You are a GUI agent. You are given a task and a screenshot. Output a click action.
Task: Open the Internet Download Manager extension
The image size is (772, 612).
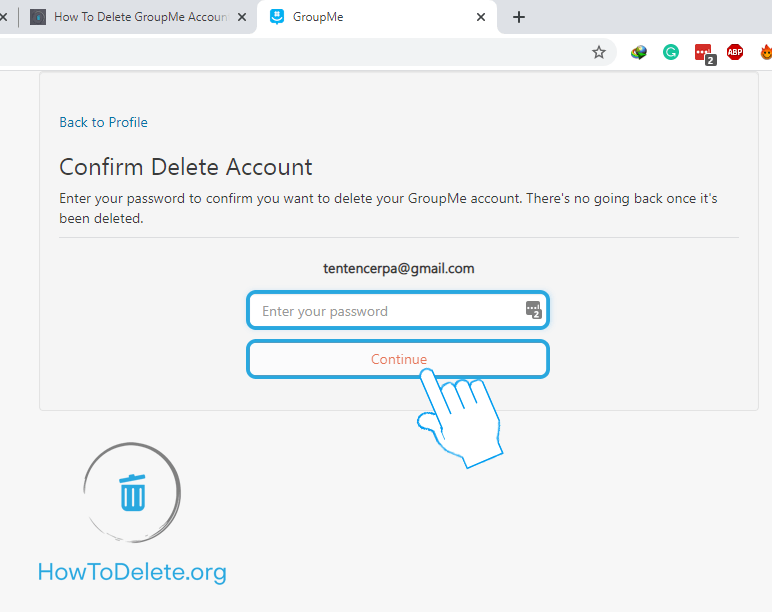tap(638, 52)
